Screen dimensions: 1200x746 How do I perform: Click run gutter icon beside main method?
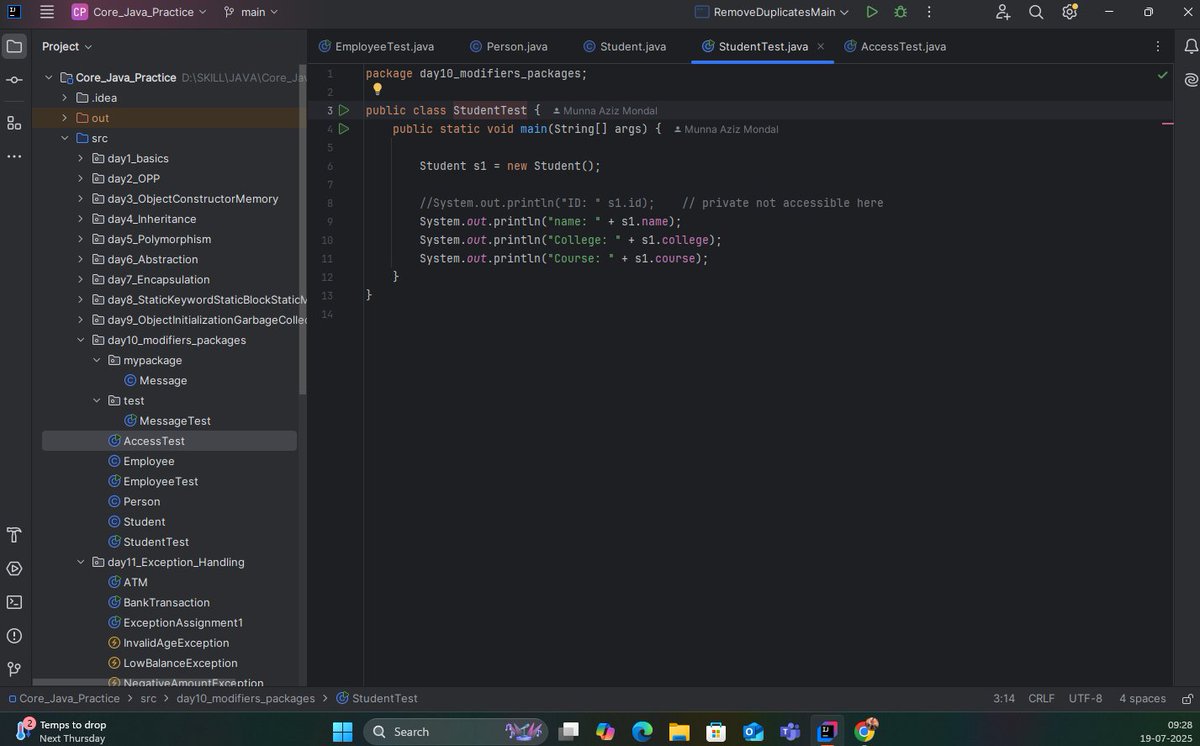(x=344, y=129)
